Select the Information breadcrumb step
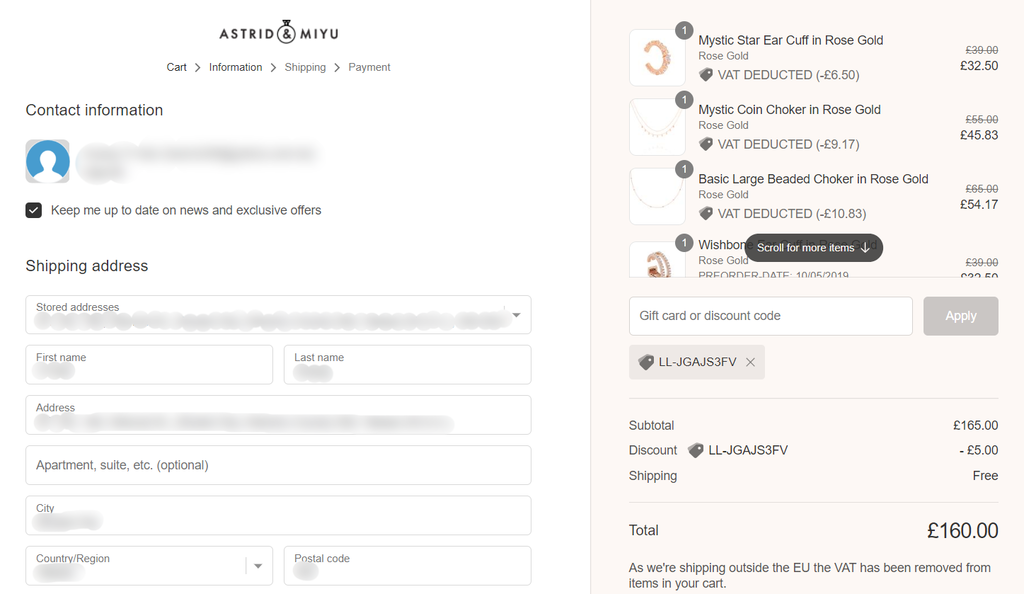 tap(235, 67)
